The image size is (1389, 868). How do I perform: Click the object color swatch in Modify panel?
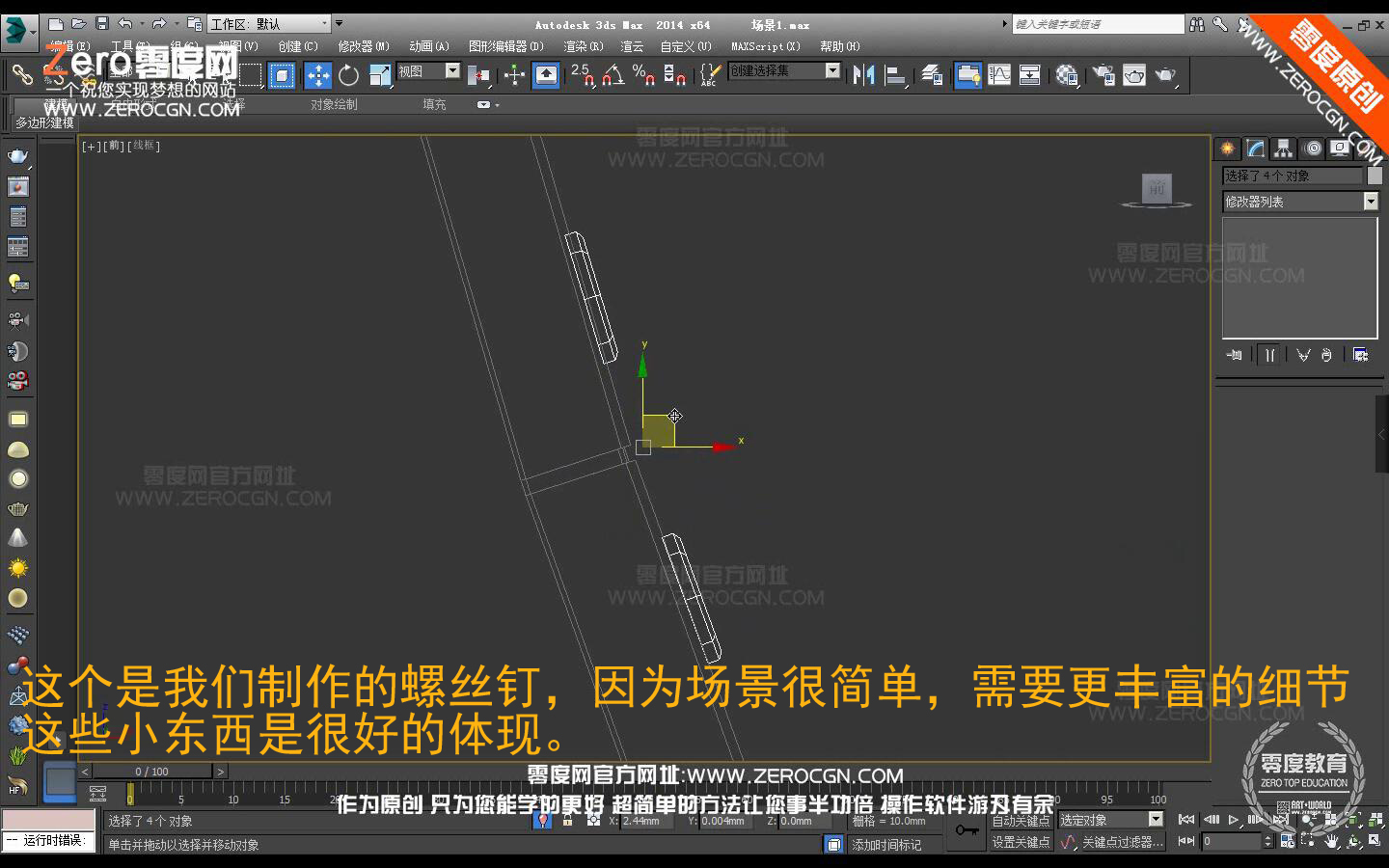1375,176
